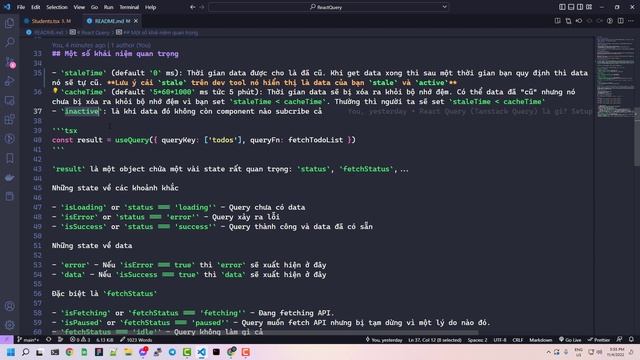Select language mode Markdown in status bar
This screenshot has height=360, width=640.
[540, 340]
